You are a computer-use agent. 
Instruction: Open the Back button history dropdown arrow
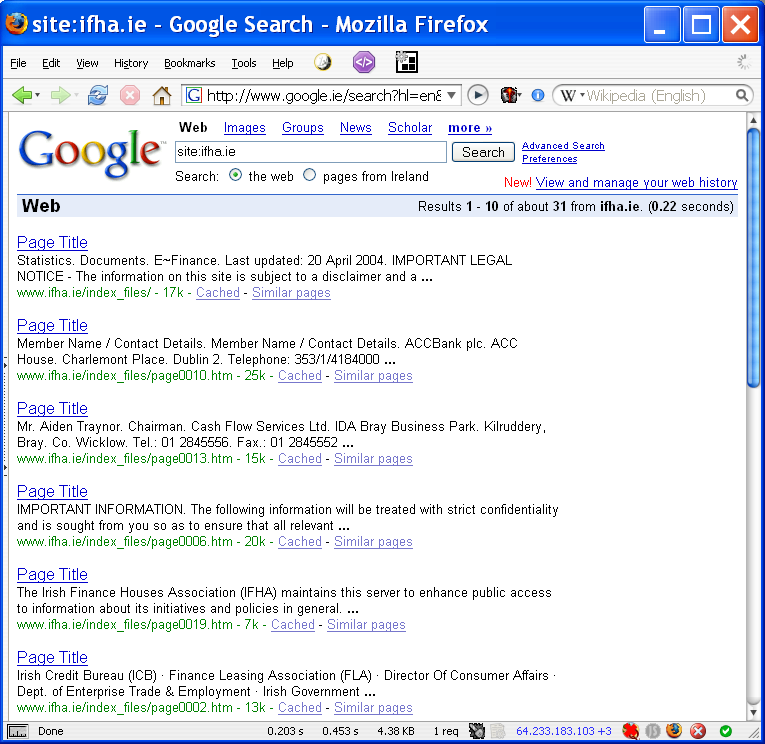(x=38, y=95)
